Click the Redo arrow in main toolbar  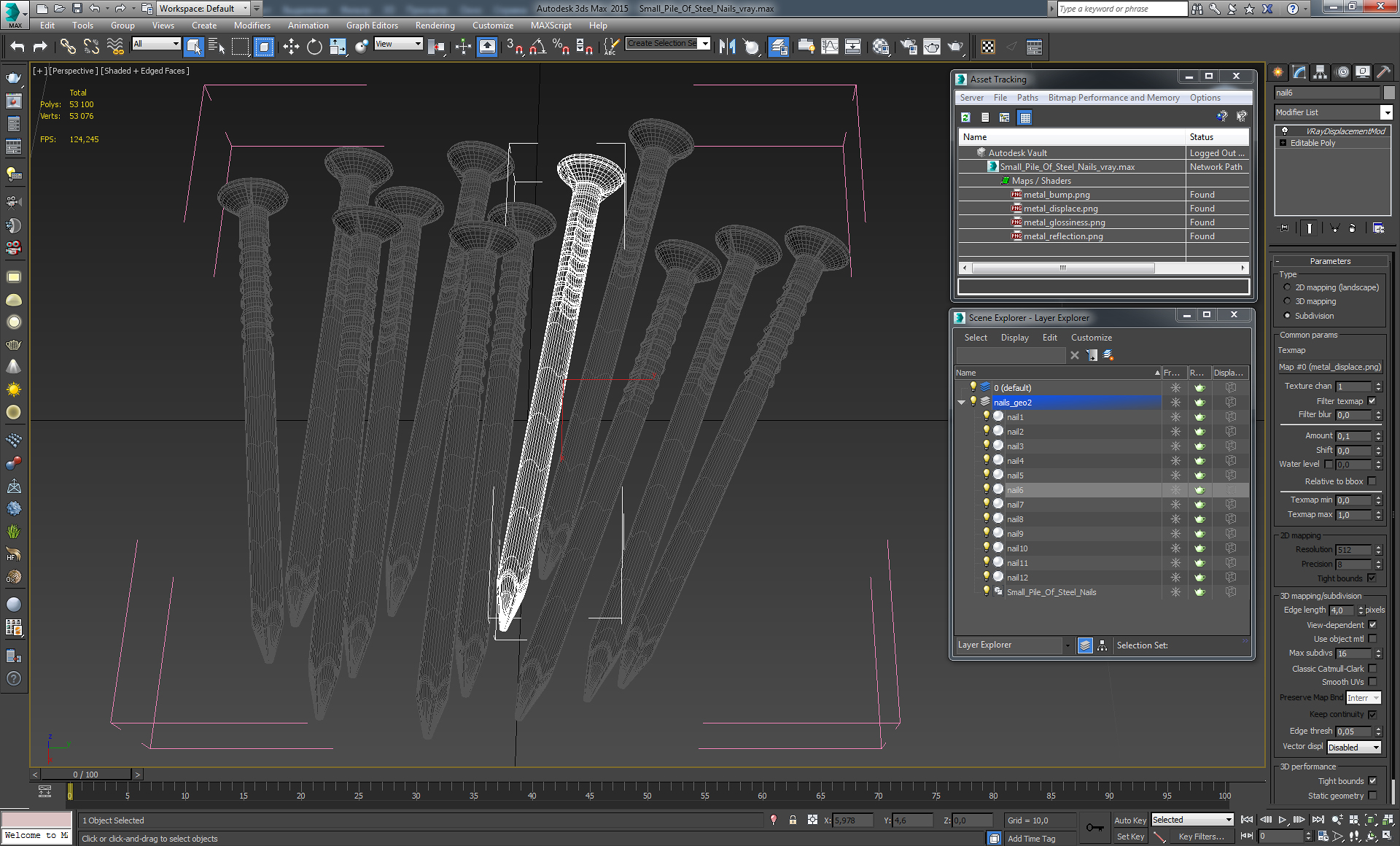coord(40,47)
